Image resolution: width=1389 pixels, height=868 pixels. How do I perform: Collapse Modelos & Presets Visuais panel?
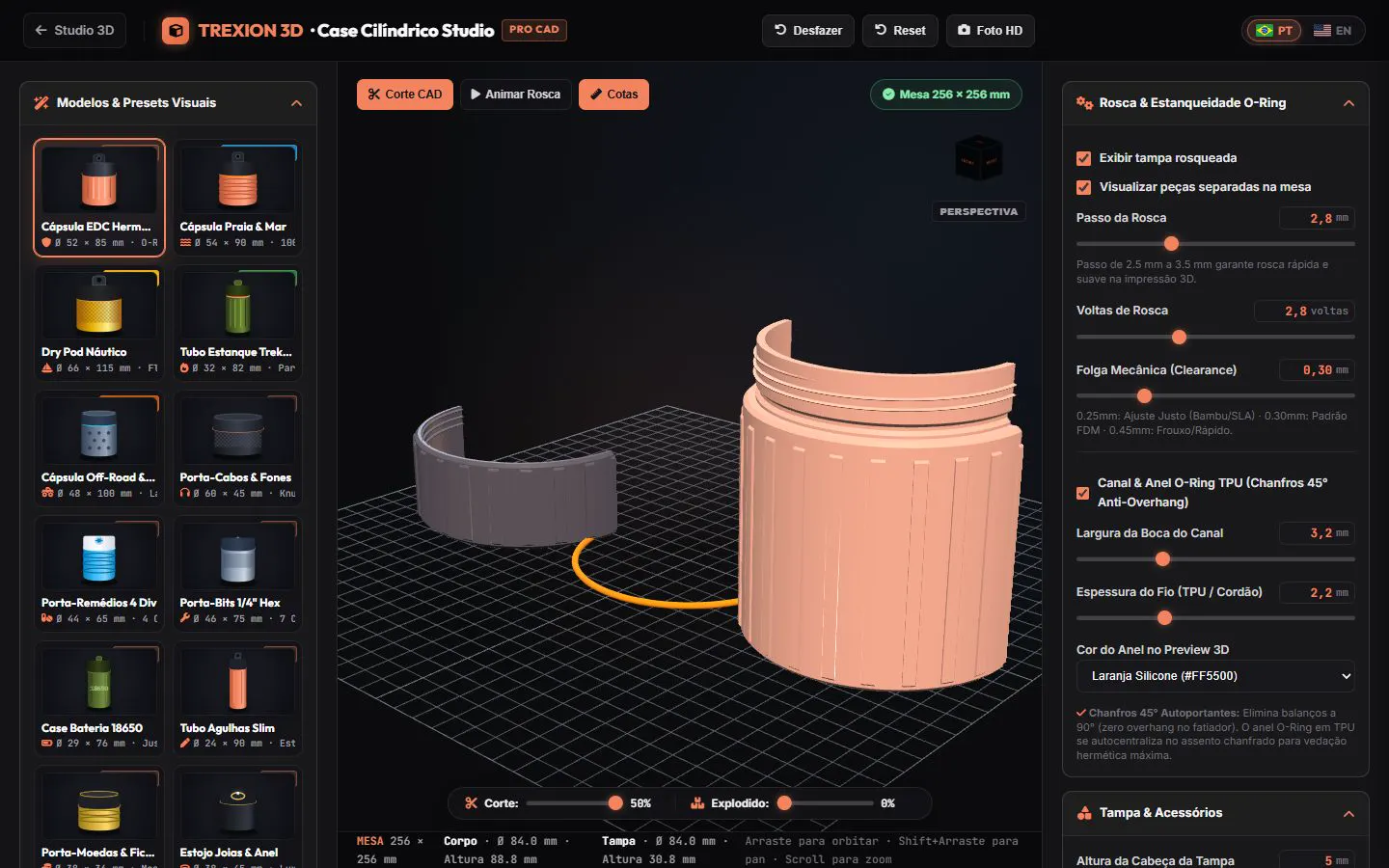pos(296,103)
